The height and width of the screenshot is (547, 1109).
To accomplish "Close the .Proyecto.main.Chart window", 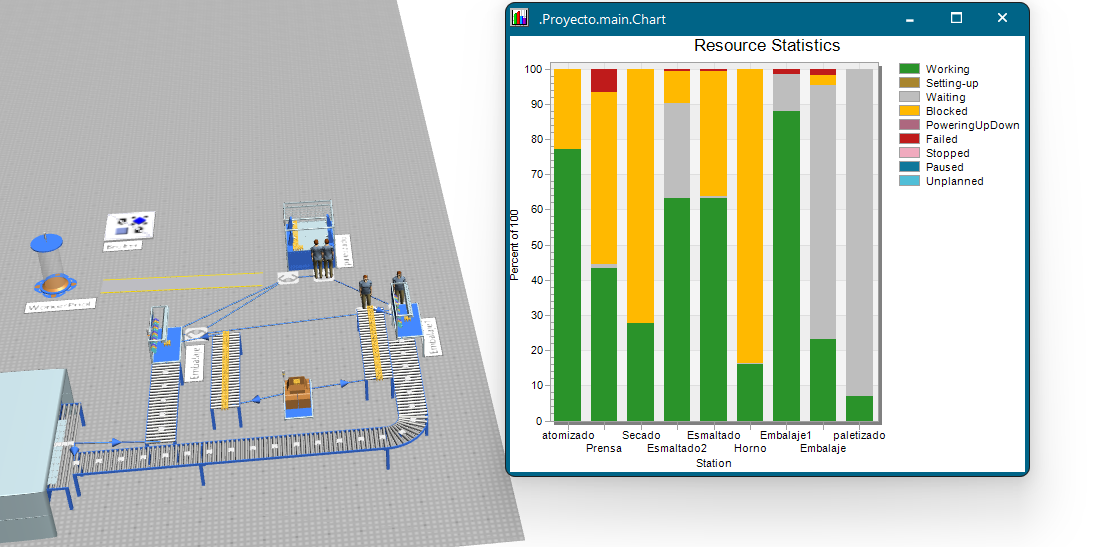I will (x=1002, y=18).
